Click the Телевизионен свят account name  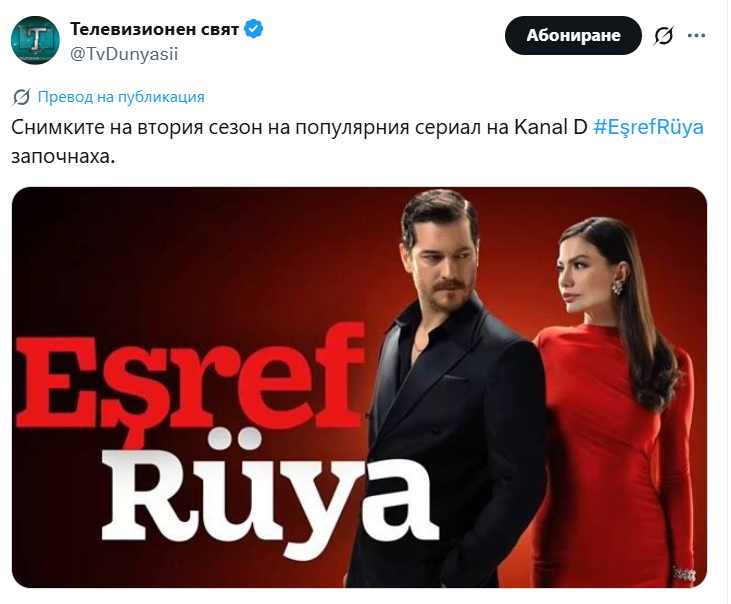pyautogui.click(x=154, y=29)
